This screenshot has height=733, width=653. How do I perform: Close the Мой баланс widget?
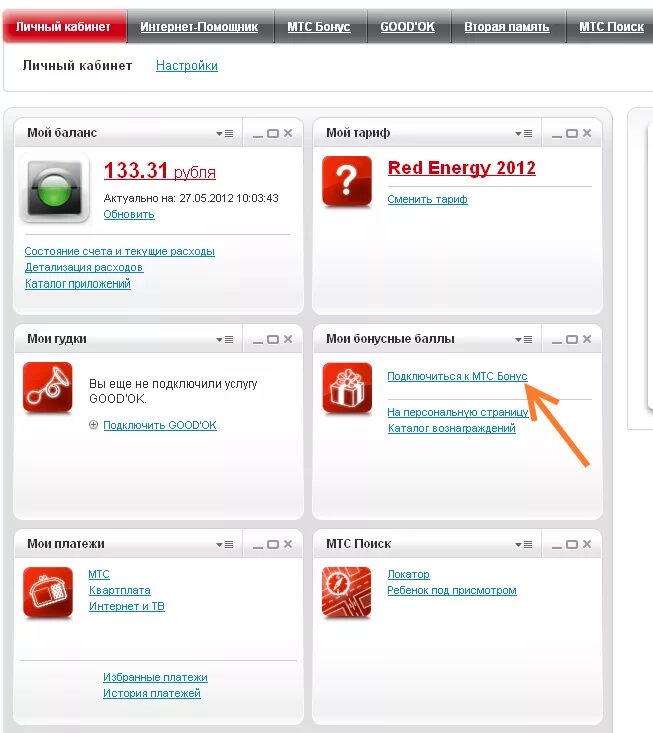tap(288, 133)
